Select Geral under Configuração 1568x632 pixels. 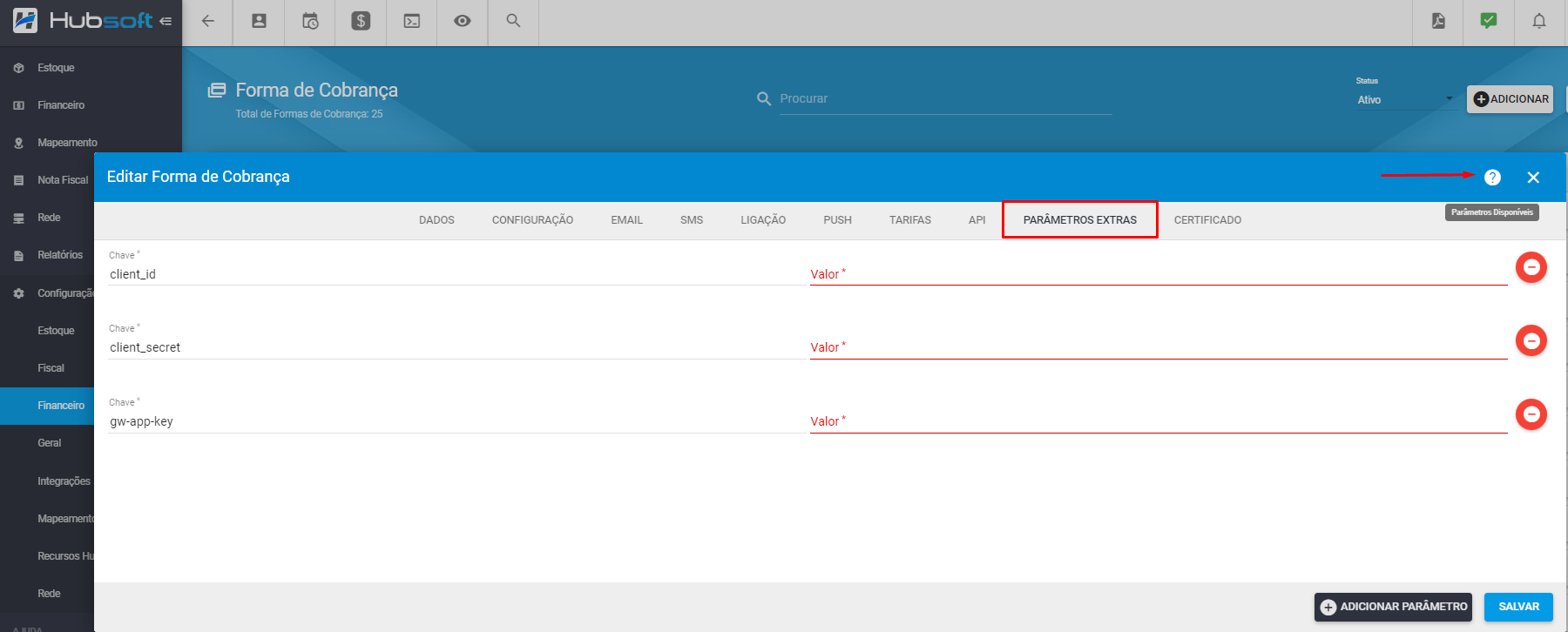50,443
